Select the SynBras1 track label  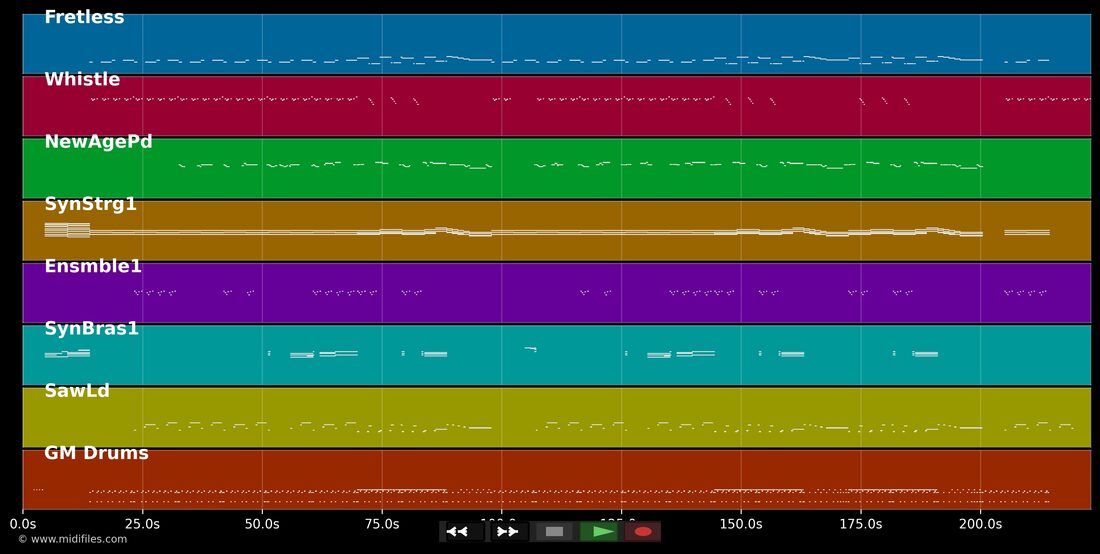coord(91,329)
